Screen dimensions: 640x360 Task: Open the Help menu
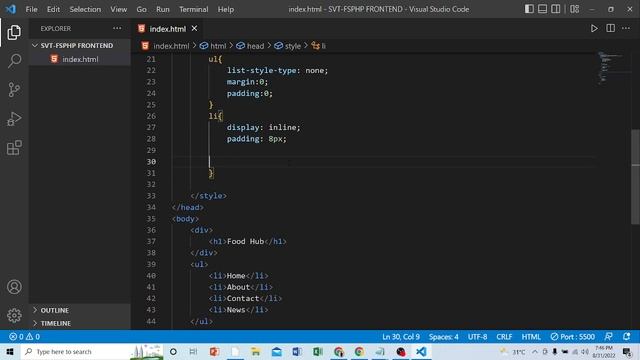pos(226,9)
